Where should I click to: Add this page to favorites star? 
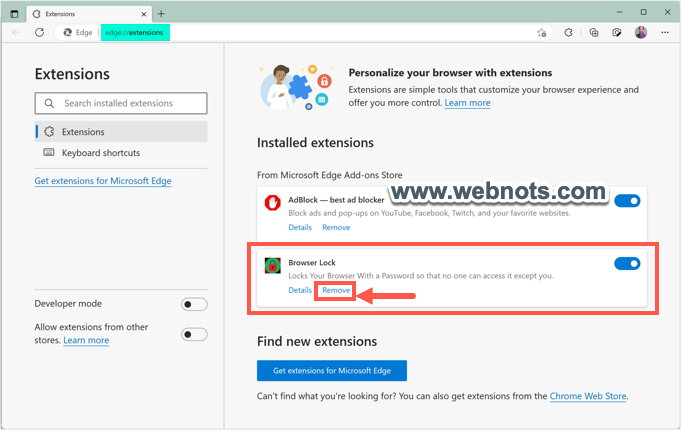click(542, 32)
